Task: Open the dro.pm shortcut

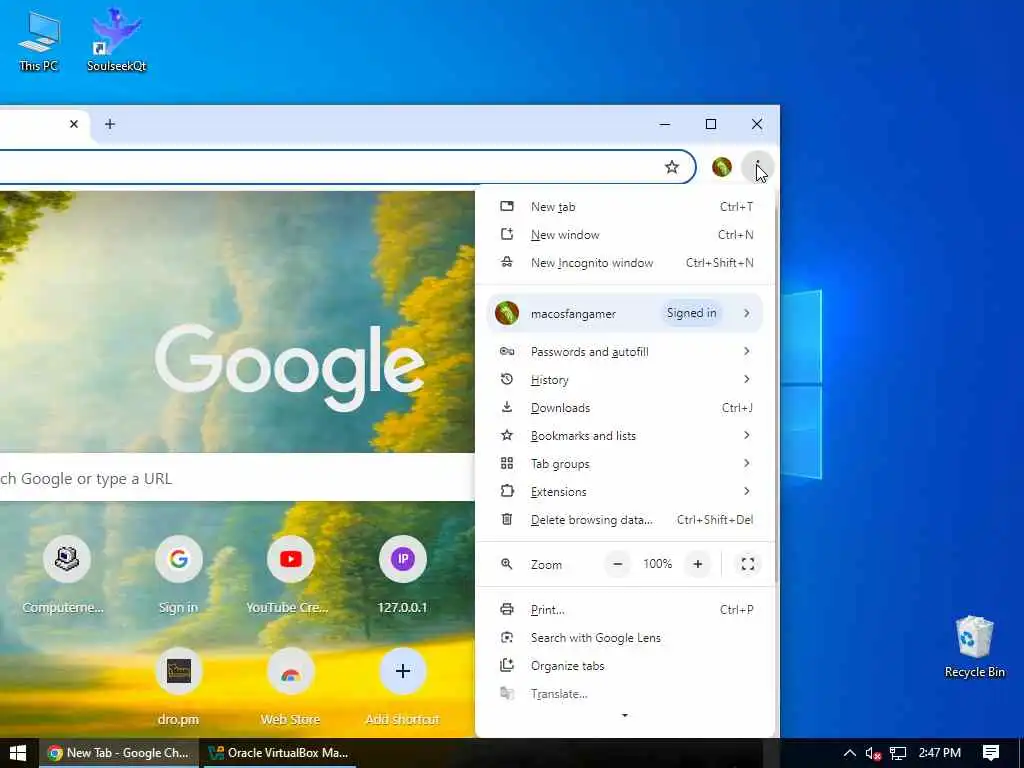Action: pos(178,687)
